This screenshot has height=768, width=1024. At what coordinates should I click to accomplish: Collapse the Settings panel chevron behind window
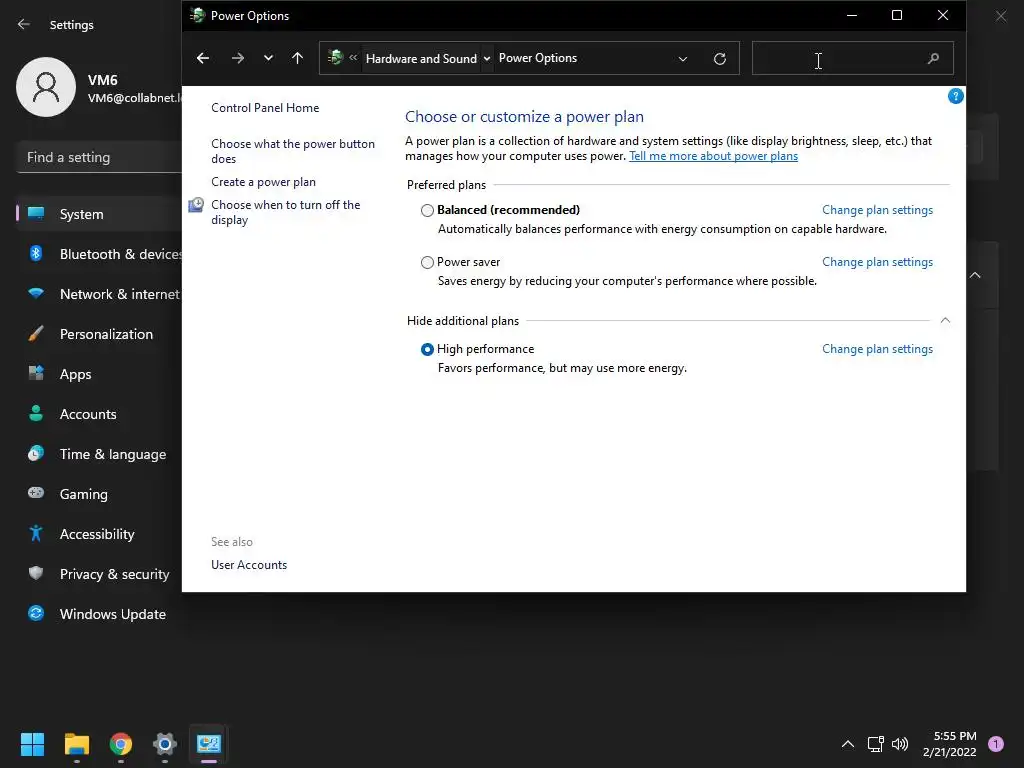point(975,275)
